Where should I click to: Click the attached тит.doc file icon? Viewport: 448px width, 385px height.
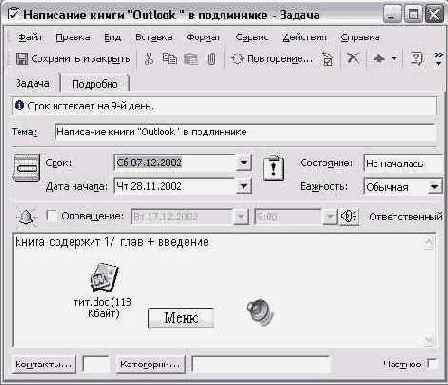pos(104,278)
